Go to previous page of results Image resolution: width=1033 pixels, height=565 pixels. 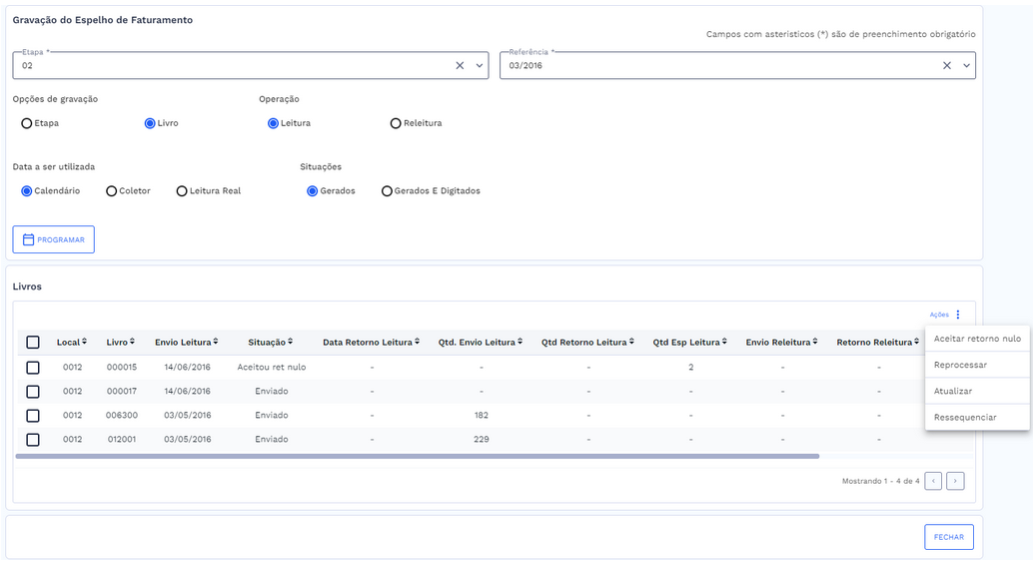pyautogui.click(x=933, y=481)
